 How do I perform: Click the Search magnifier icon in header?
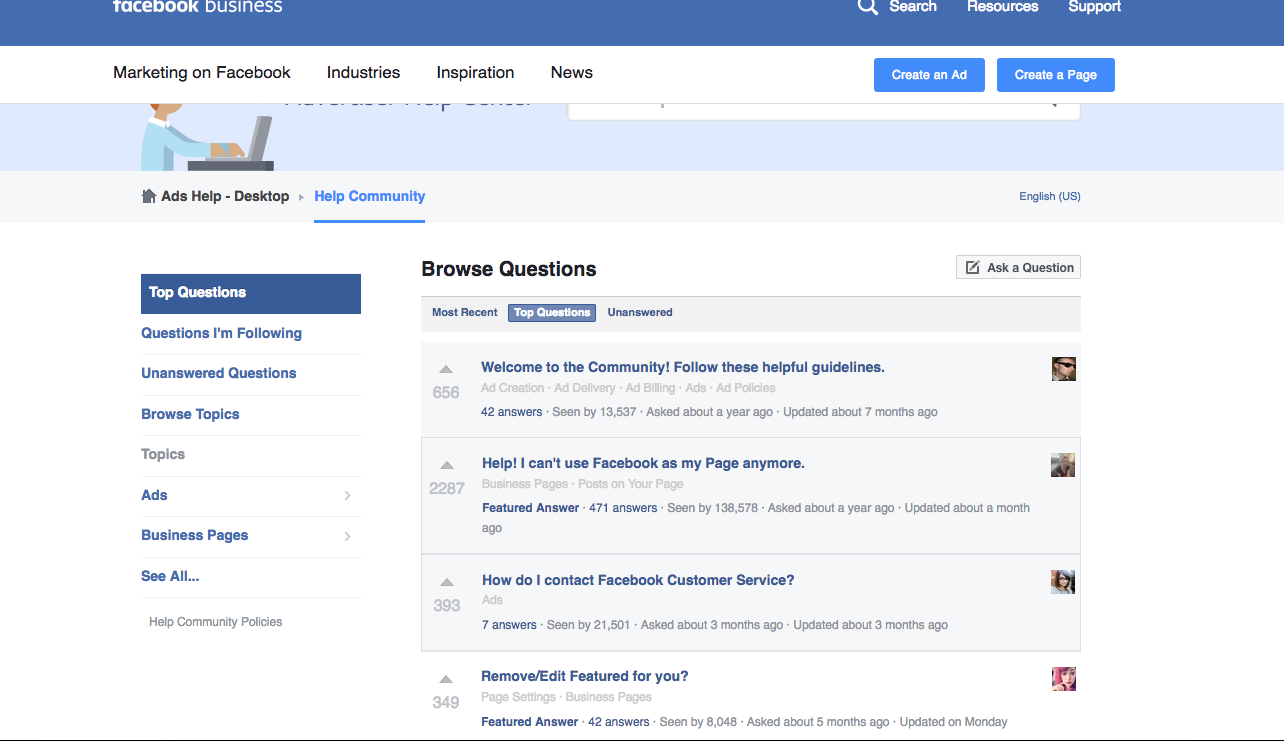pos(868,6)
